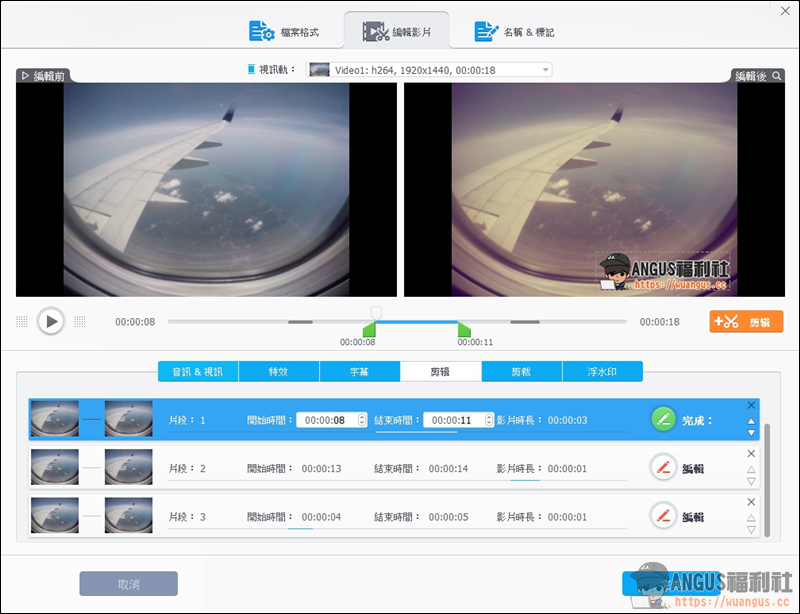Move segment 1 down with arrow
This screenshot has width=800, height=614.
coord(751,433)
